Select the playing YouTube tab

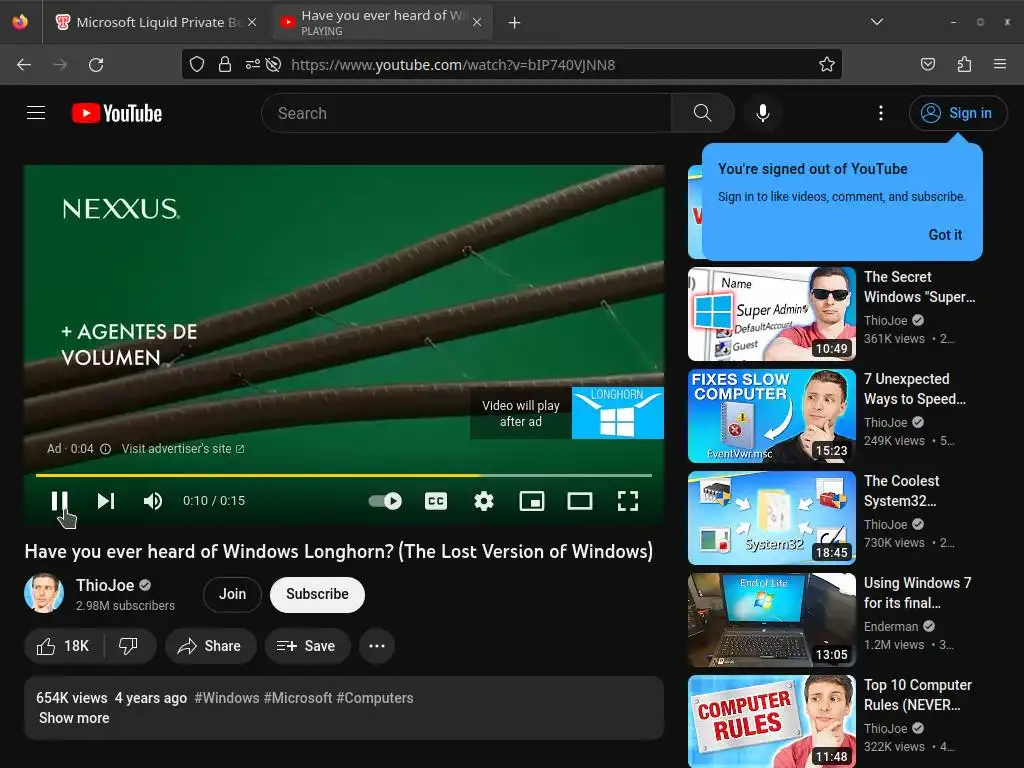(381, 22)
